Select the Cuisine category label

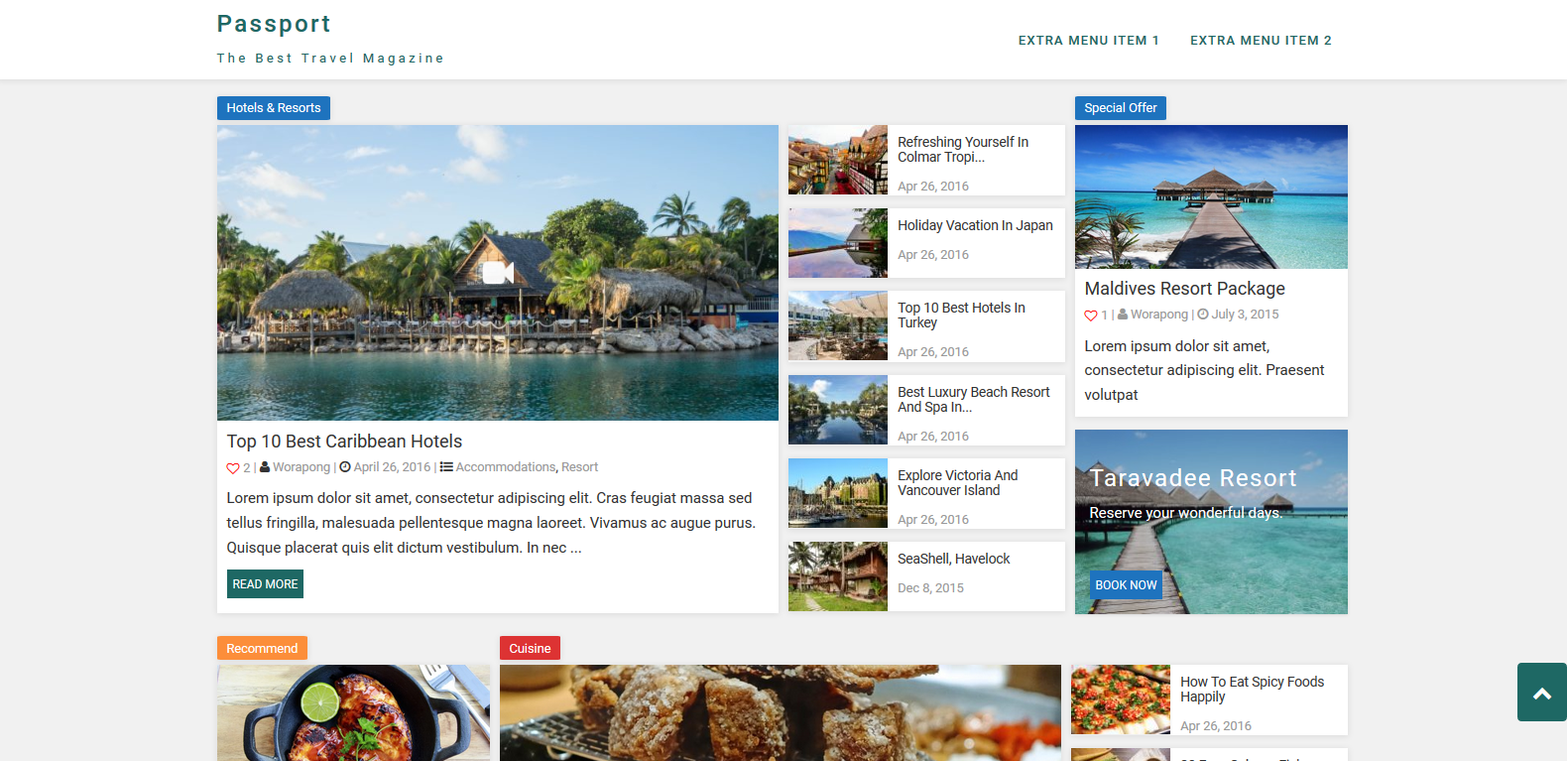[x=530, y=648]
